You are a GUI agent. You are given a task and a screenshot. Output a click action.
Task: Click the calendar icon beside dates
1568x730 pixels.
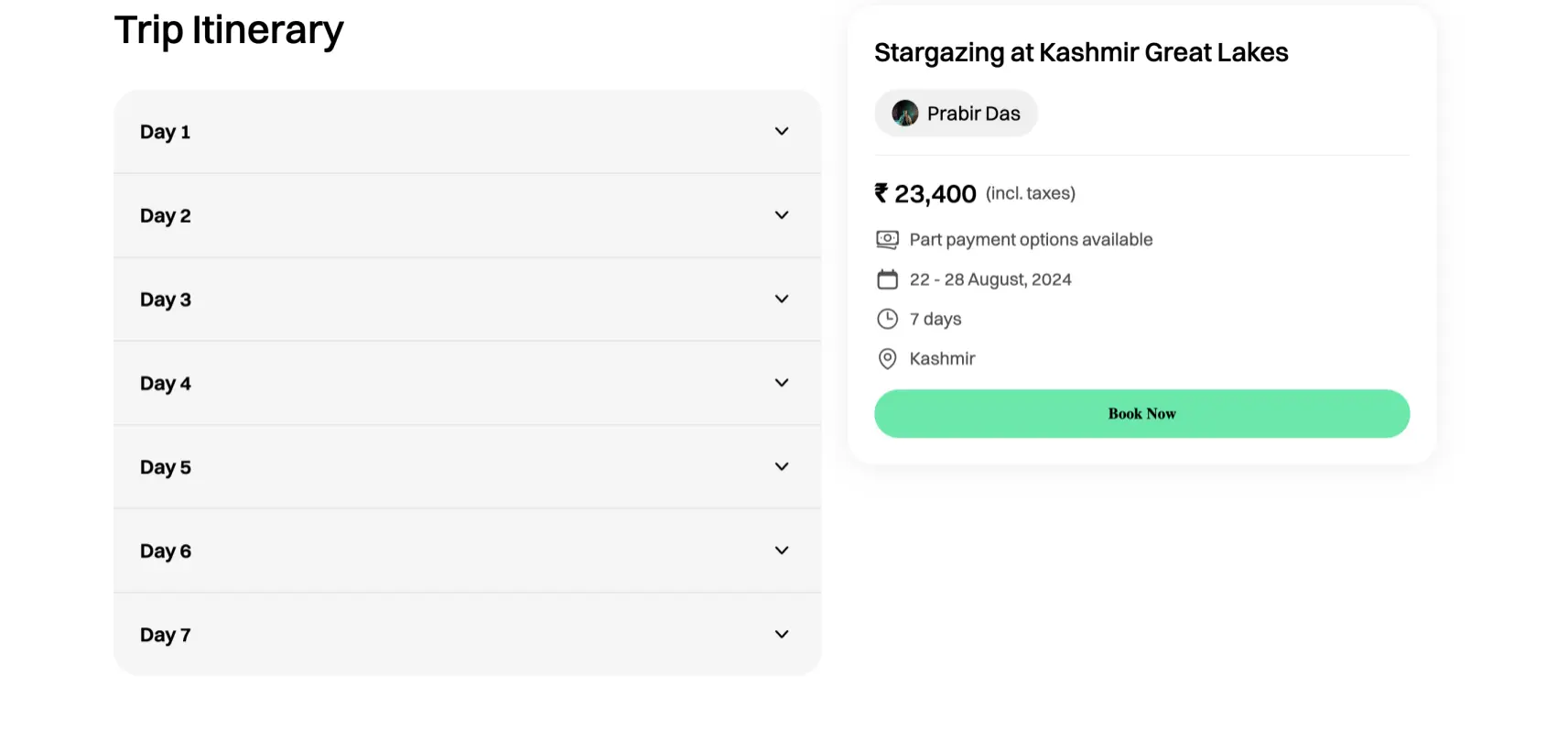[887, 279]
